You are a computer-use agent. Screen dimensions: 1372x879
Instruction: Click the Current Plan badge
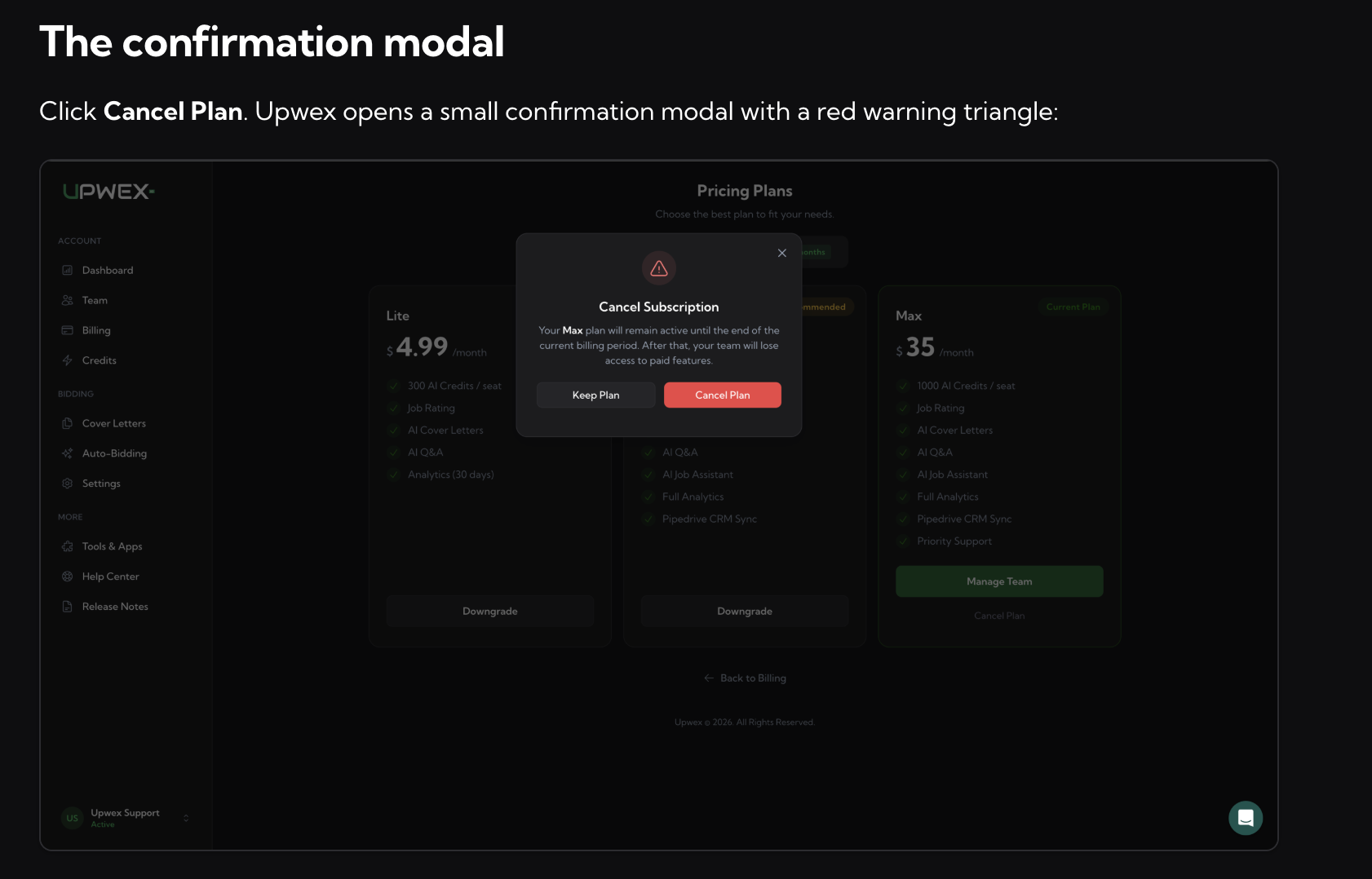[1073, 307]
